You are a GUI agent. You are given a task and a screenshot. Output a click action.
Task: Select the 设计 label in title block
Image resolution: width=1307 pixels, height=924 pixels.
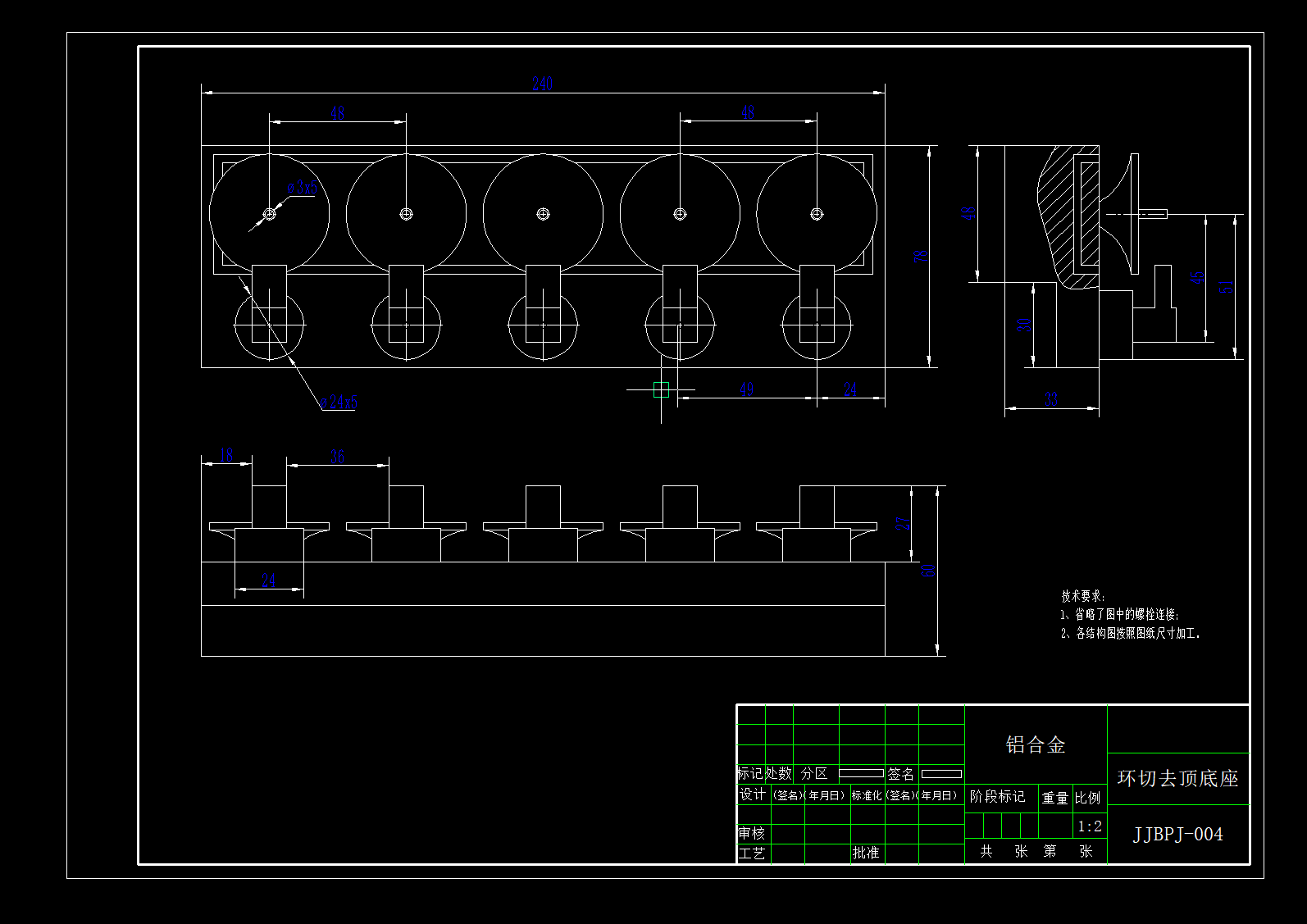coord(752,794)
